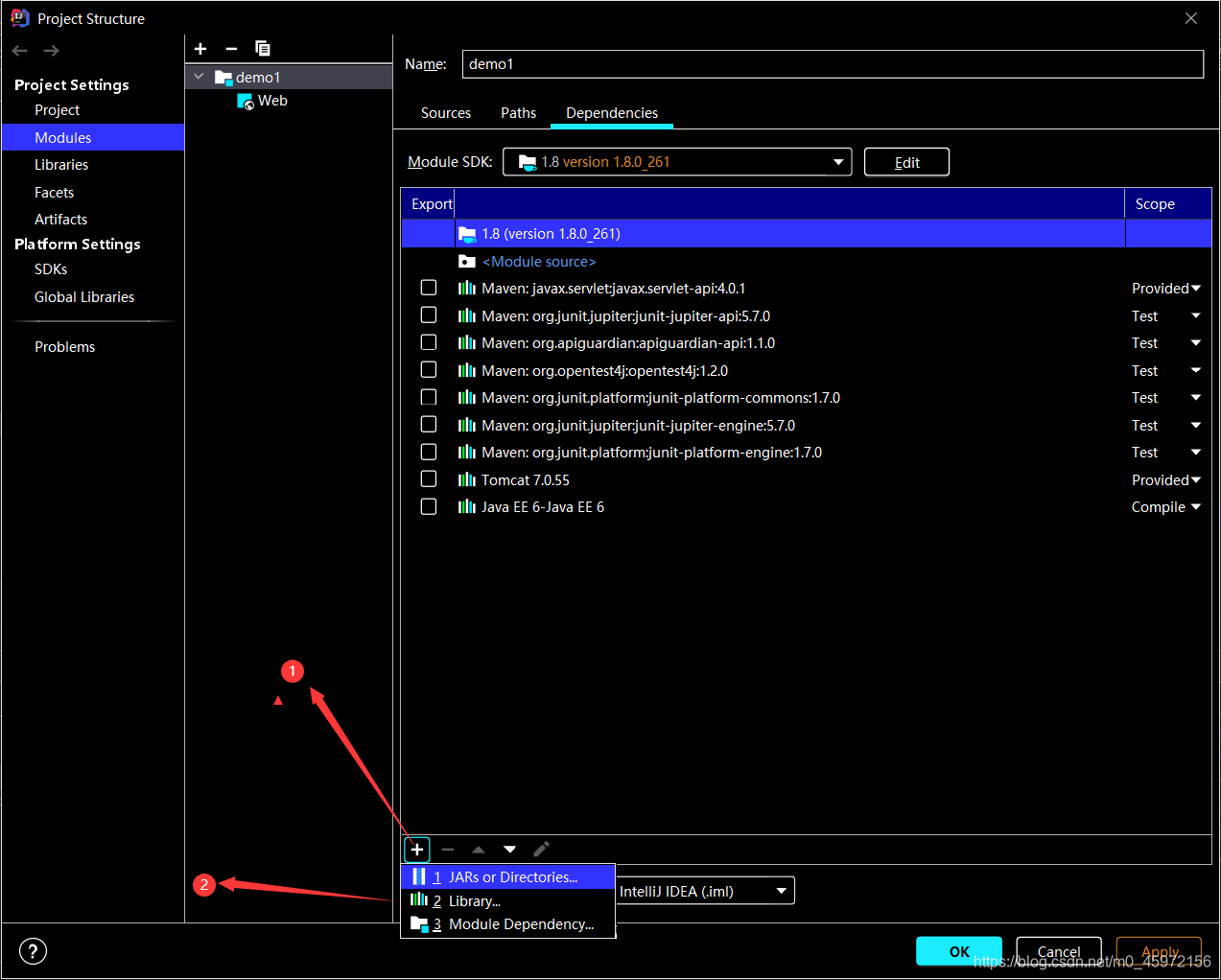
Task: Click the Edit SDK button
Action: click(907, 162)
